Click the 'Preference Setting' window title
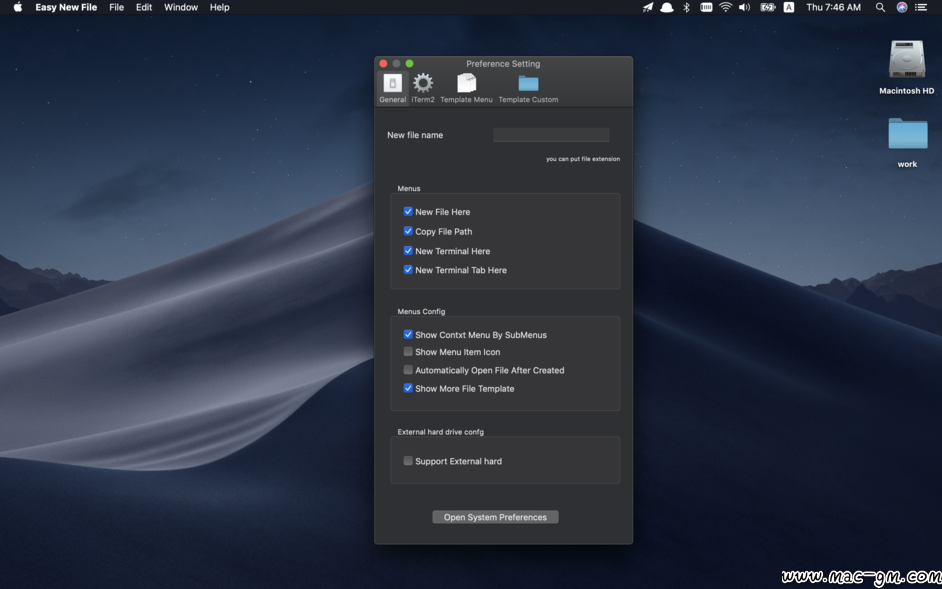The height and width of the screenshot is (589, 942). [503, 64]
